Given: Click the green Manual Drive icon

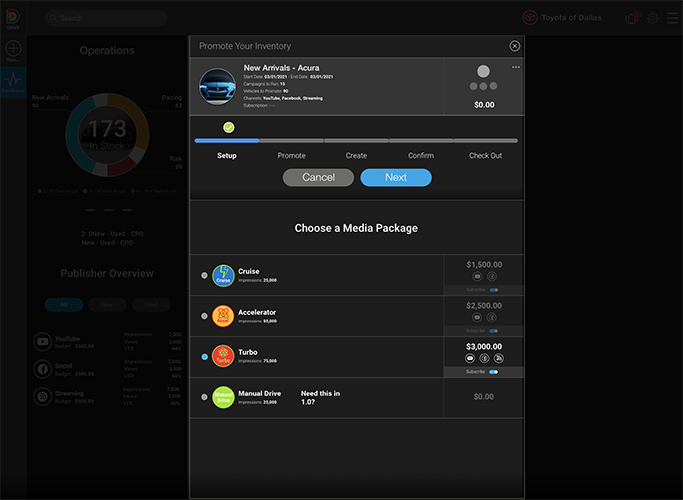Looking at the screenshot, I should pyautogui.click(x=223, y=397).
